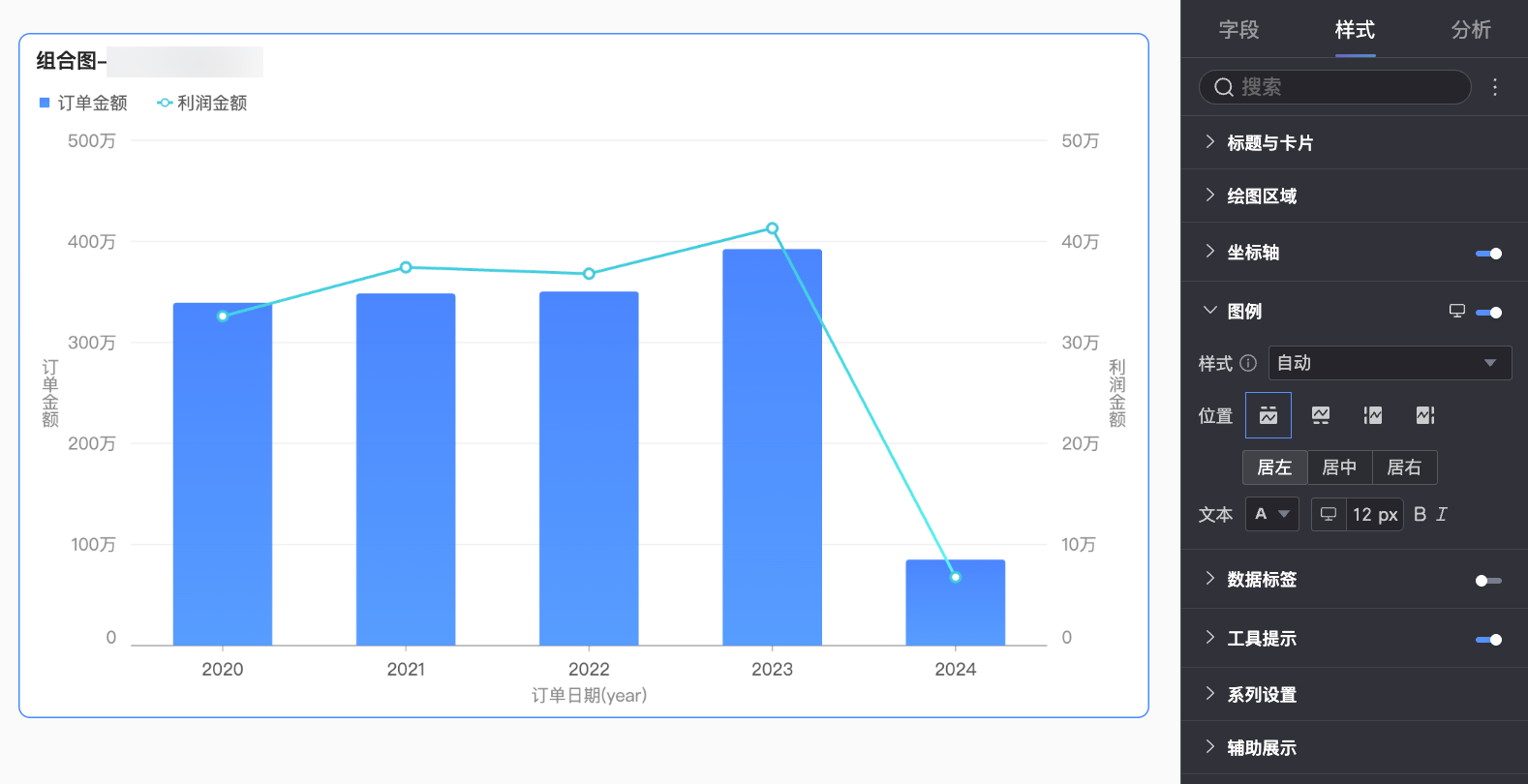Click the 2021 profit line data point
This screenshot has width=1528, height=784.
click(406, 267)
